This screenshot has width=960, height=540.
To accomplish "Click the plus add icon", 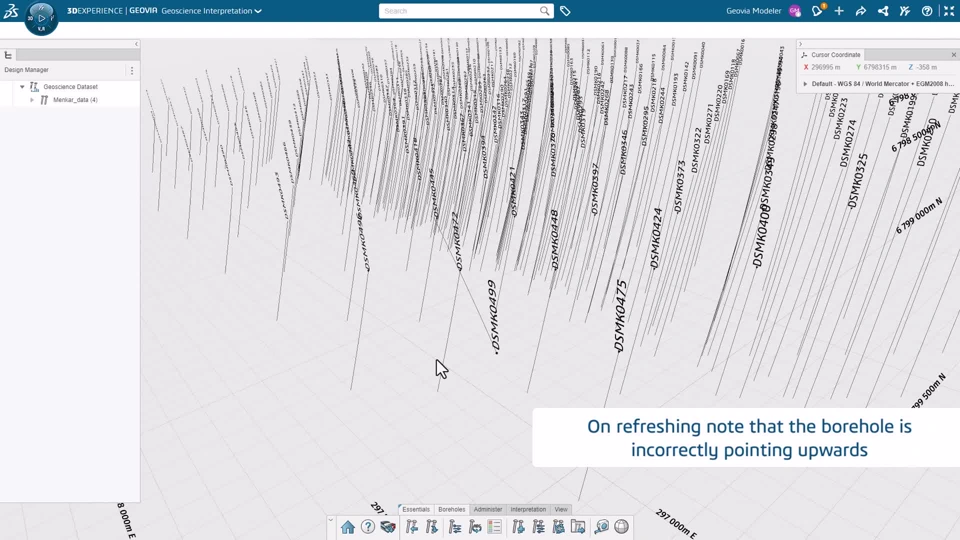I will [839, 11].
